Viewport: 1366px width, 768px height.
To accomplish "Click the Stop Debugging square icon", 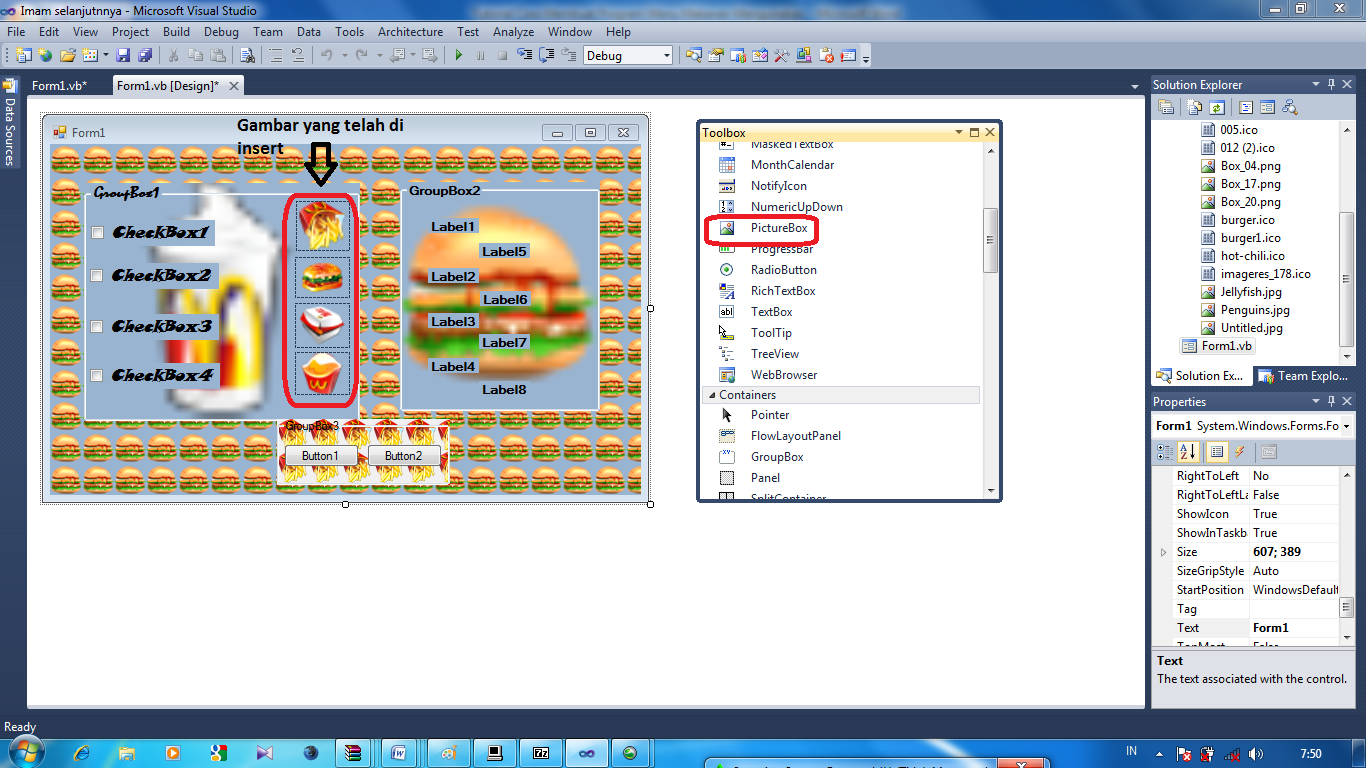I will click(502, 55).
